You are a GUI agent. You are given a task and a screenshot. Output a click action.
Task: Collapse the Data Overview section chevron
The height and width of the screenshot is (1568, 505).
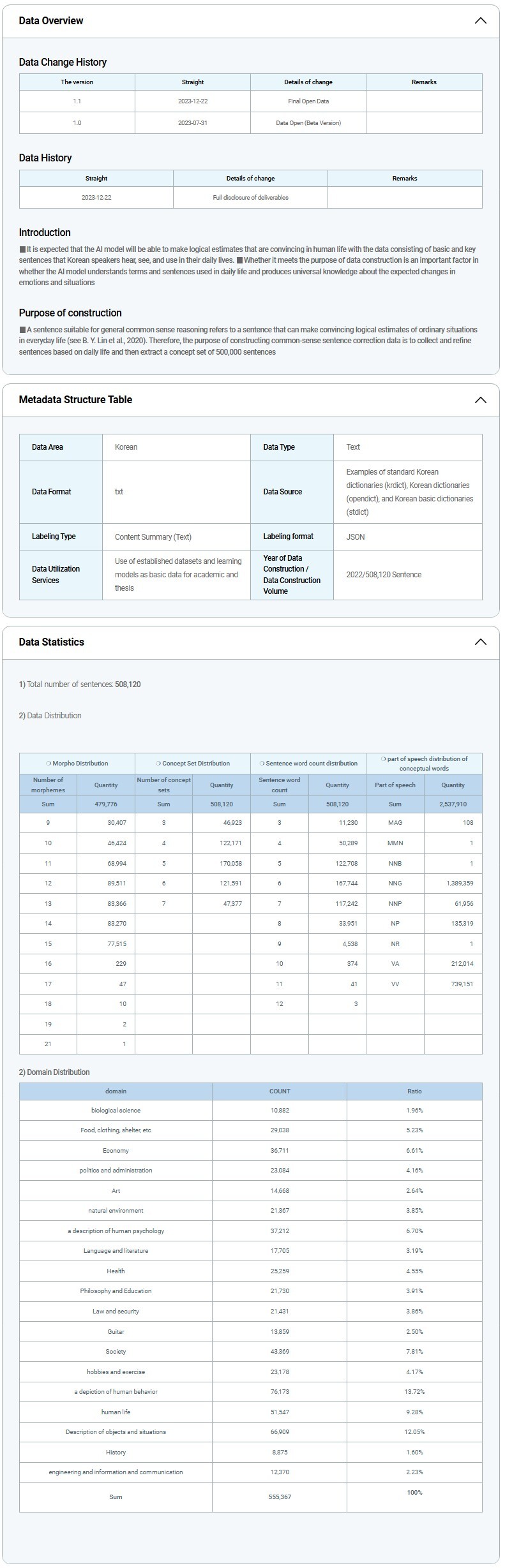[x=480, y=20]
